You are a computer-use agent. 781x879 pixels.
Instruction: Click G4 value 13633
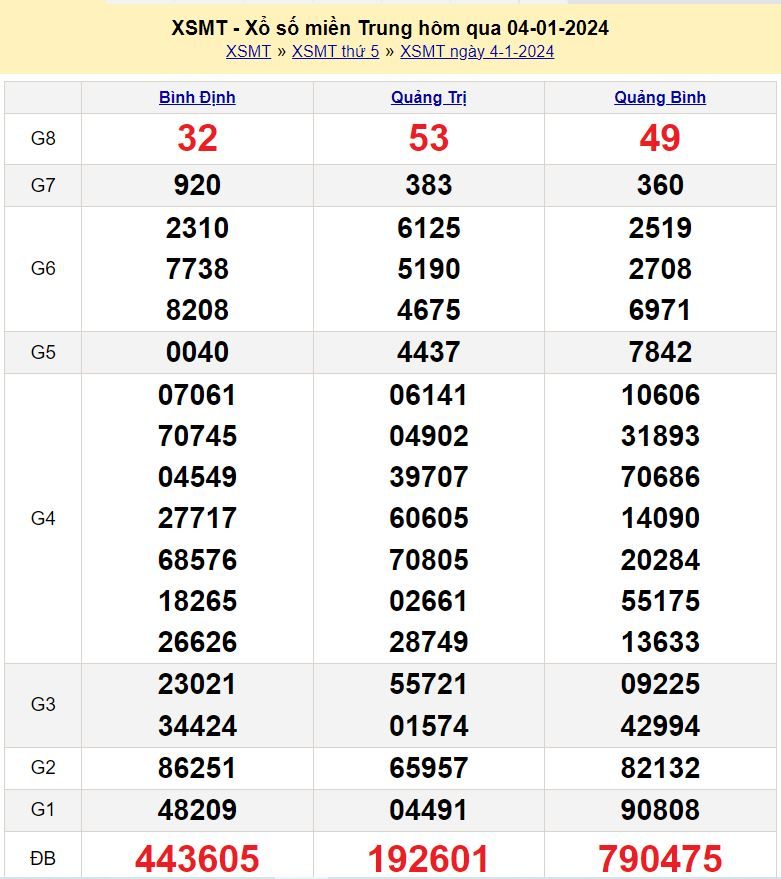pyautogui.click(x=660, y=642)
